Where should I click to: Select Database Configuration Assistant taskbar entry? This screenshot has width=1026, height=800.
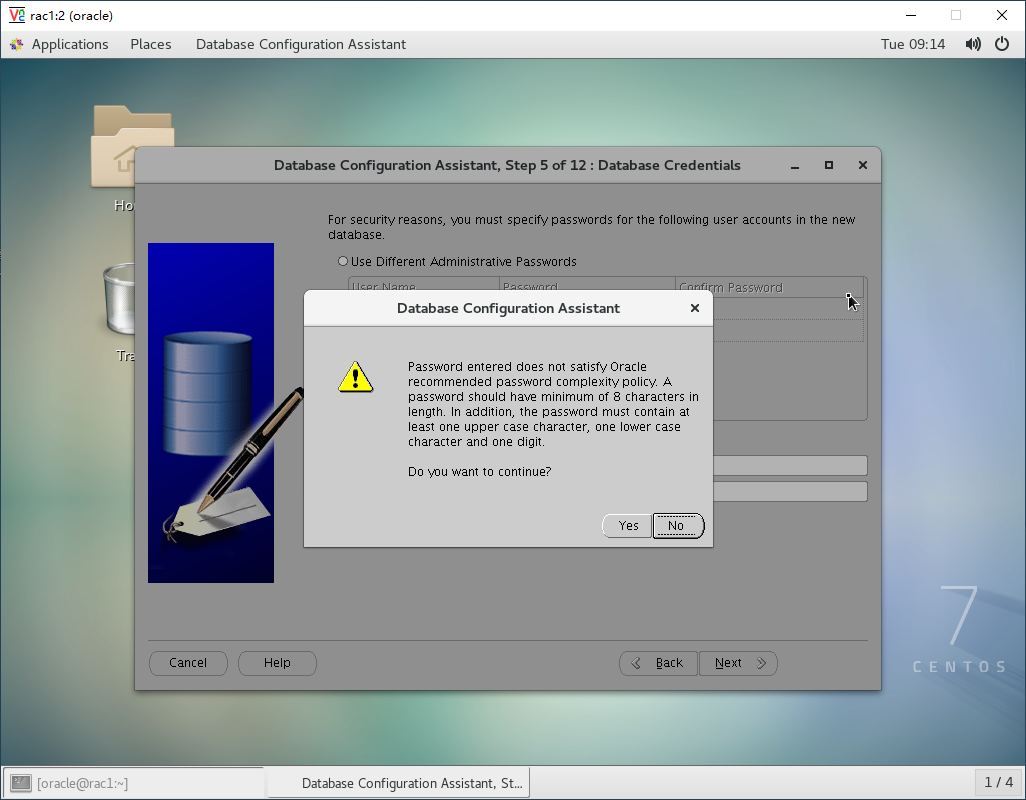tap(398, 783)
